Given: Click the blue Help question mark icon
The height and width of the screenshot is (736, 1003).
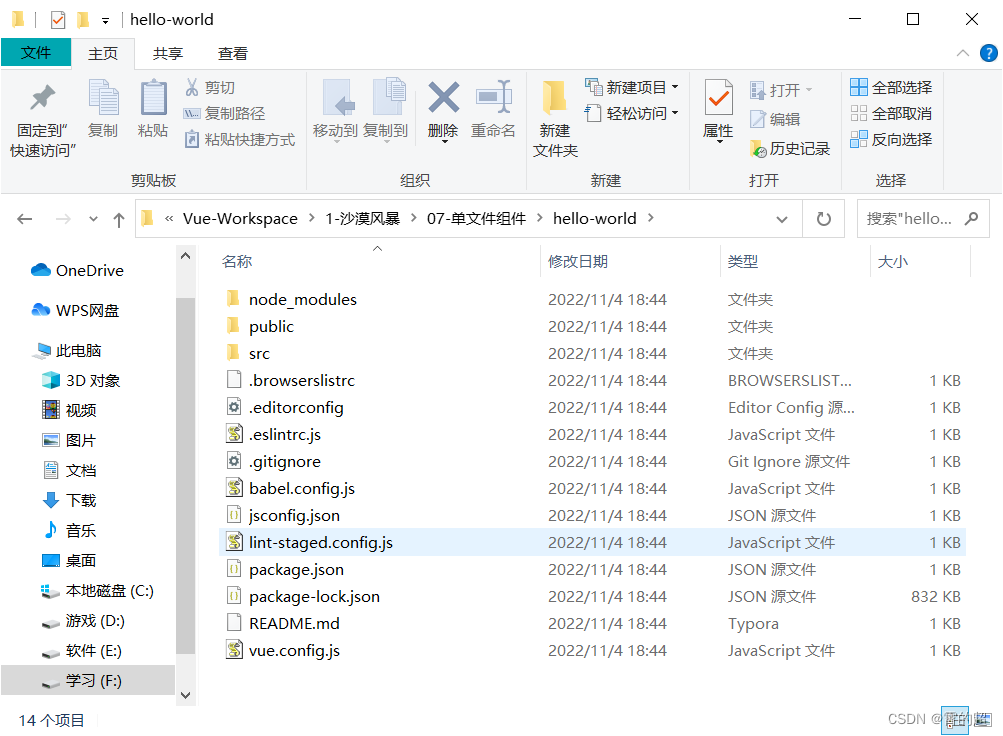Looking at the screenshot, I should tap(988, 53).
